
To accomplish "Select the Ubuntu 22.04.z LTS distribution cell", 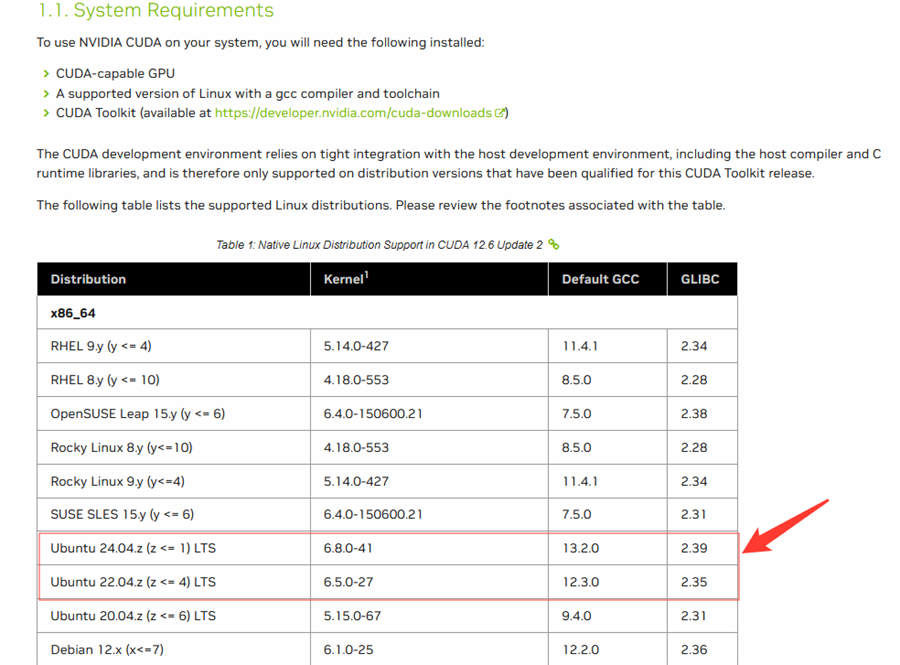I will [133, 582].
